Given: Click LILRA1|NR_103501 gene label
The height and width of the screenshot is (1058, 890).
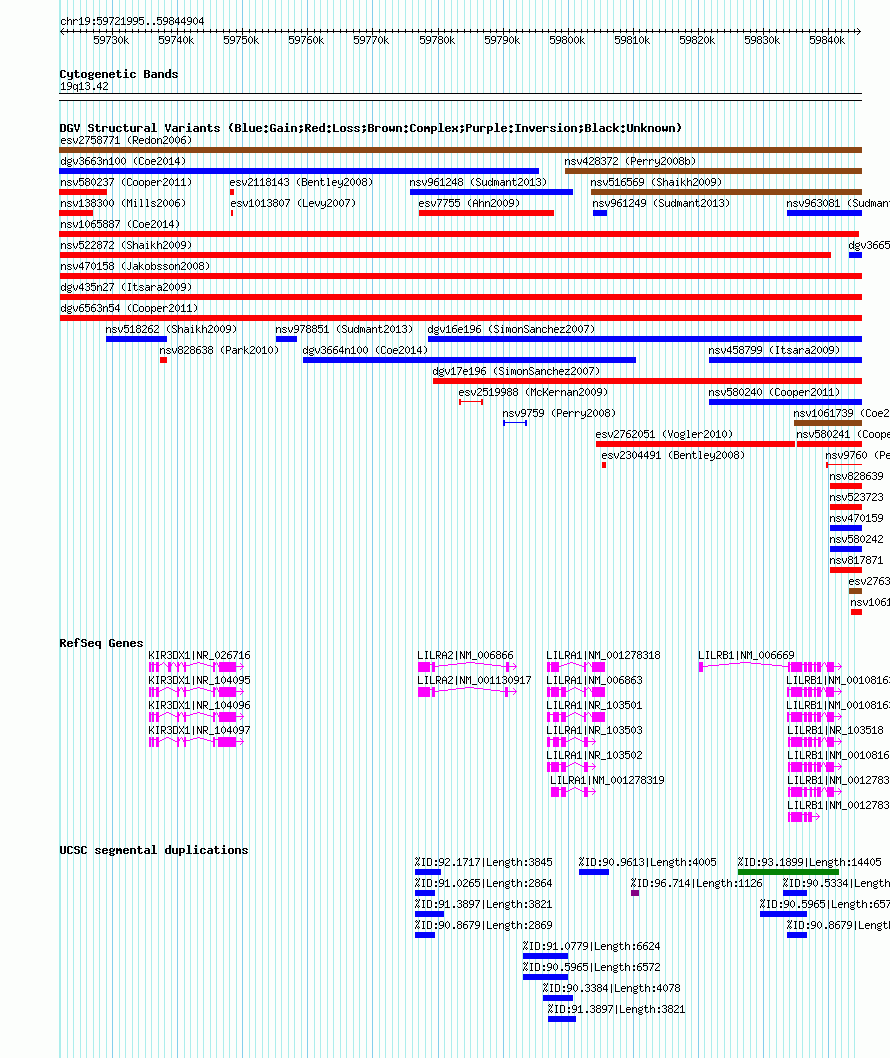Looking at the screenshot, I should [x=594, y=704].
